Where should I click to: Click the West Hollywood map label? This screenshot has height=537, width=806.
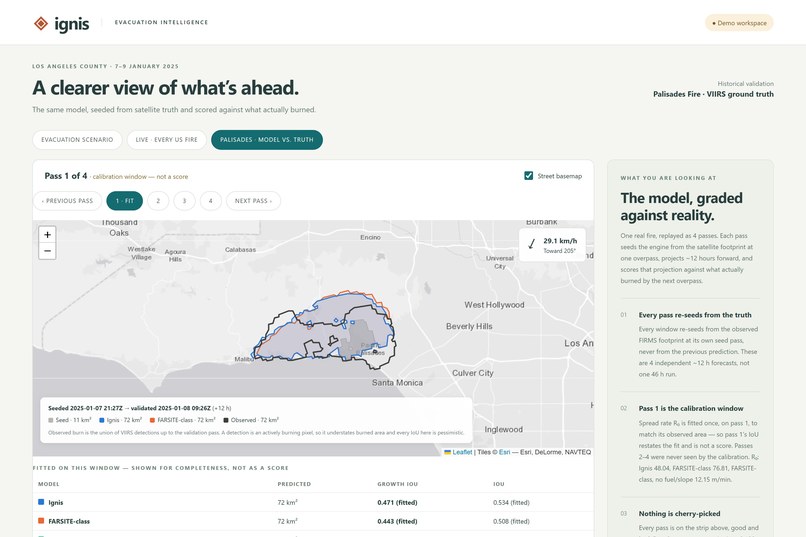494,305
